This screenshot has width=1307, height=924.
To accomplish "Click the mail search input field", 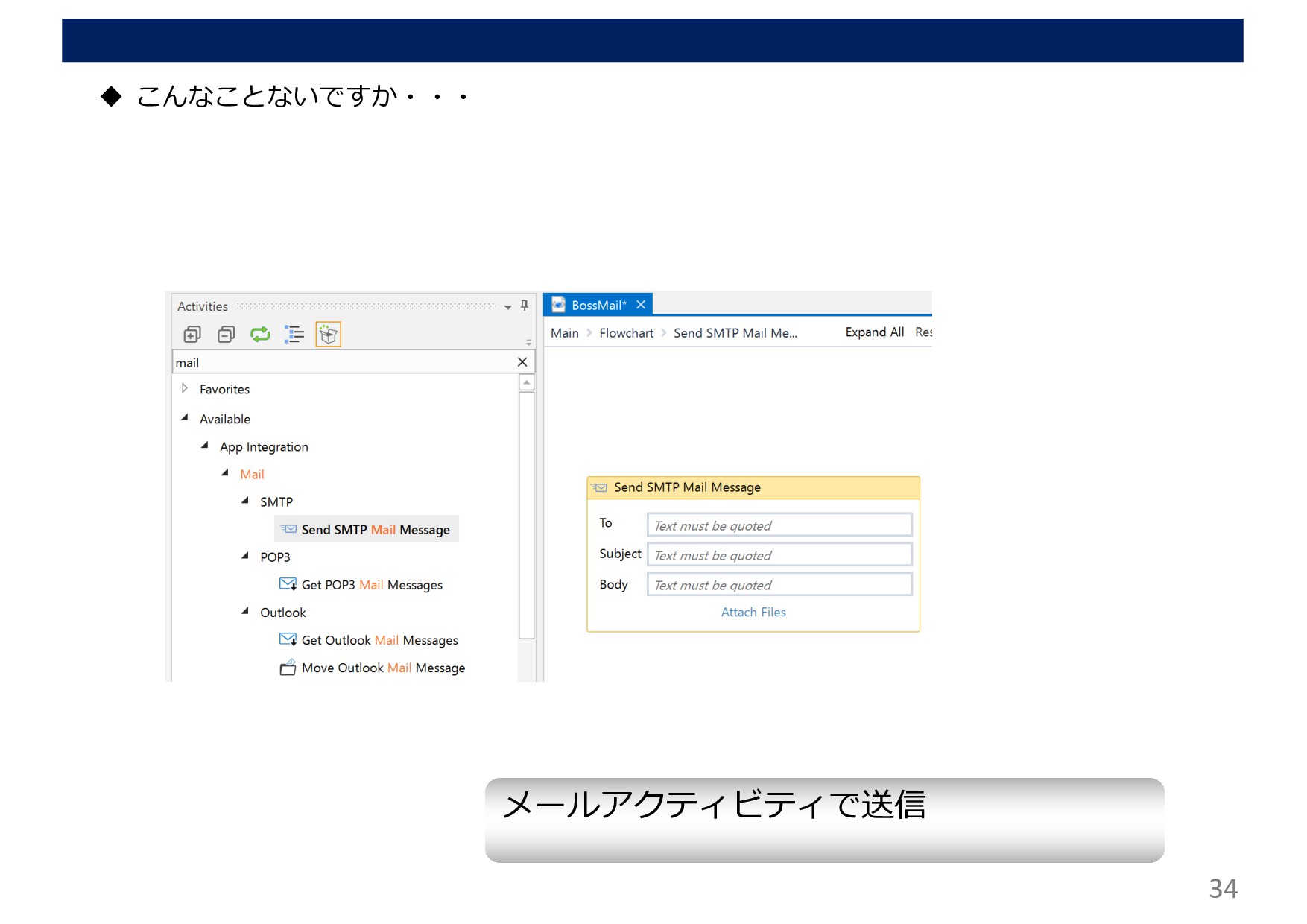I will pos(344,362).
